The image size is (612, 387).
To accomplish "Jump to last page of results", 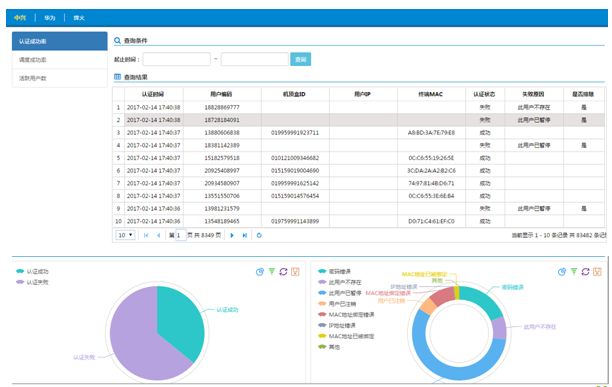I will tap(245, 235).
